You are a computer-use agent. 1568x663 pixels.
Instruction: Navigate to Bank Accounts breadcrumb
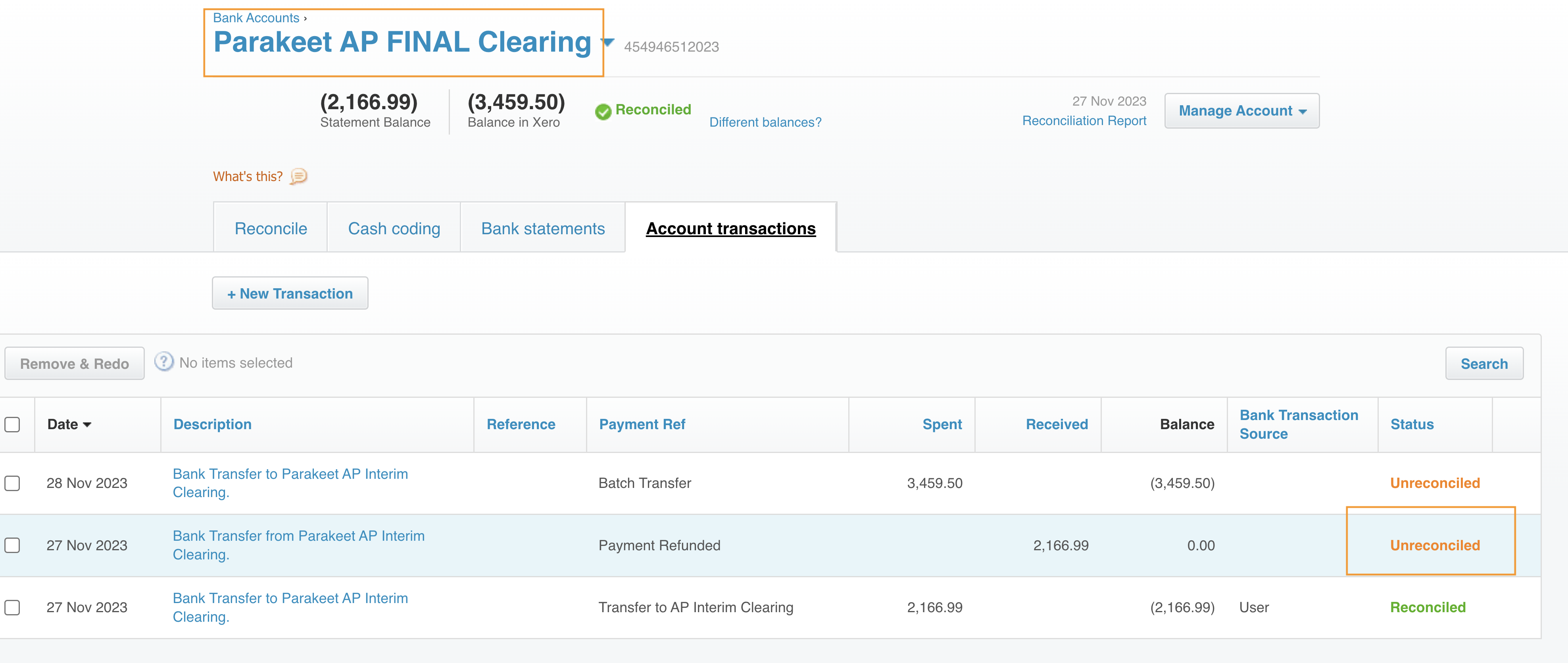(256, 17)
